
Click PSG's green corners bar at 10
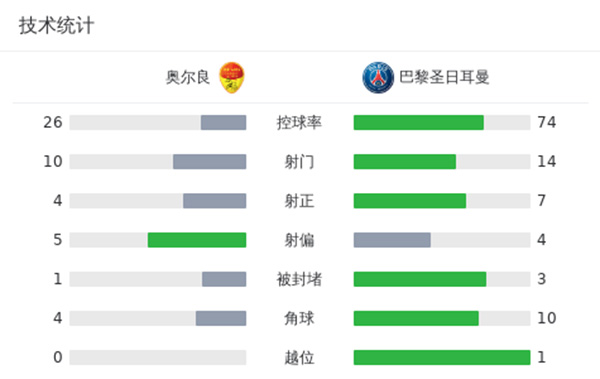click(x=416, y=318)
